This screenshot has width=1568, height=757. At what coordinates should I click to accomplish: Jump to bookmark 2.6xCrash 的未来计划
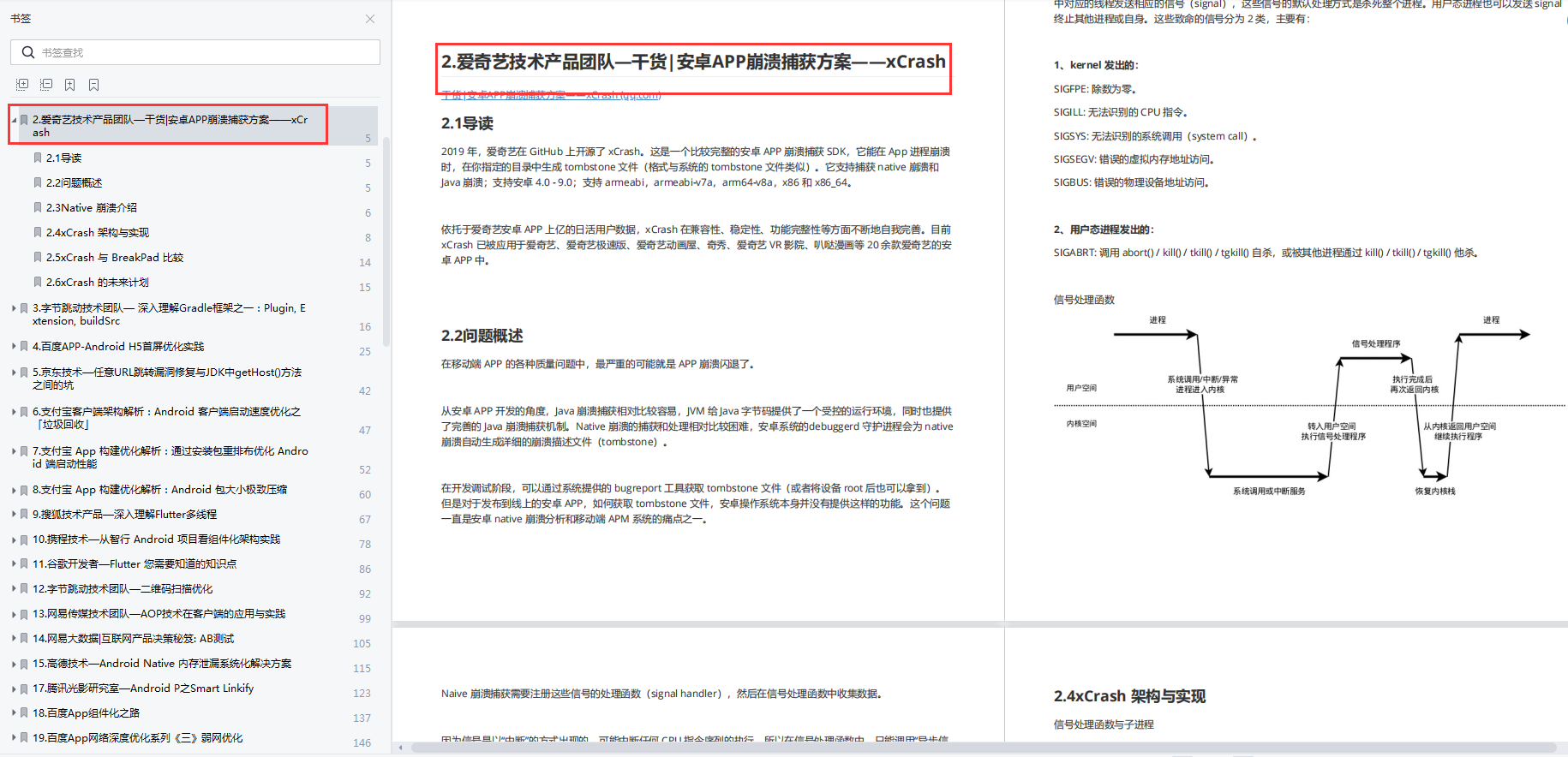[x=98, y=282]
